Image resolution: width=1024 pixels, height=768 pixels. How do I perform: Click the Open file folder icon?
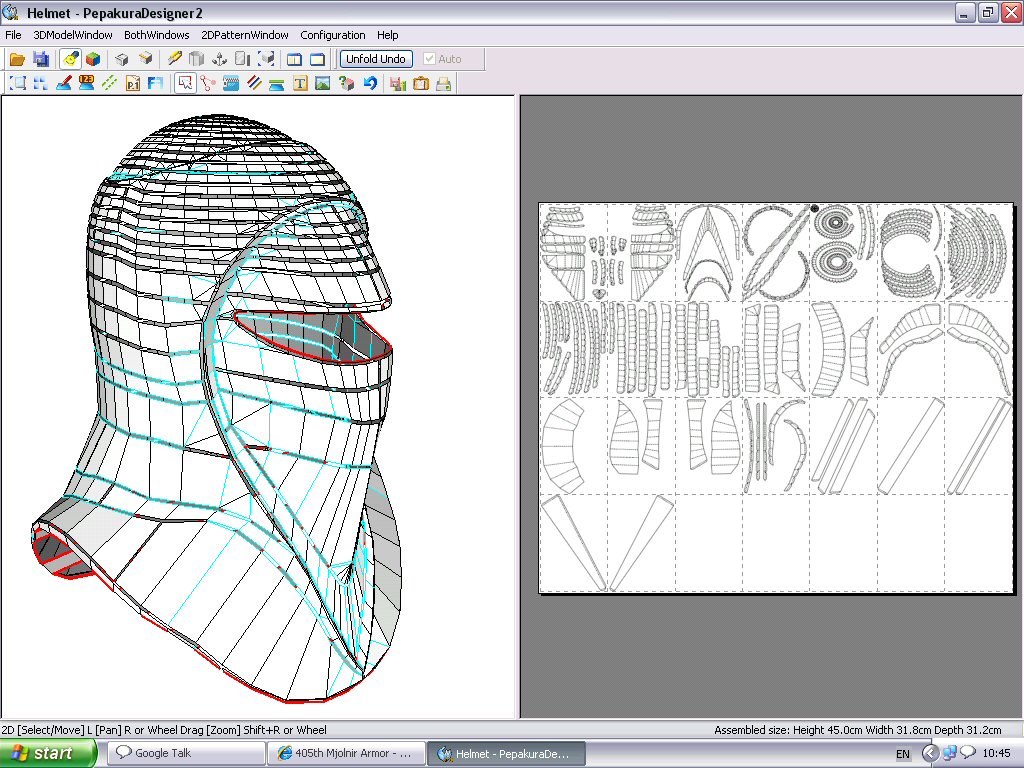17,59
